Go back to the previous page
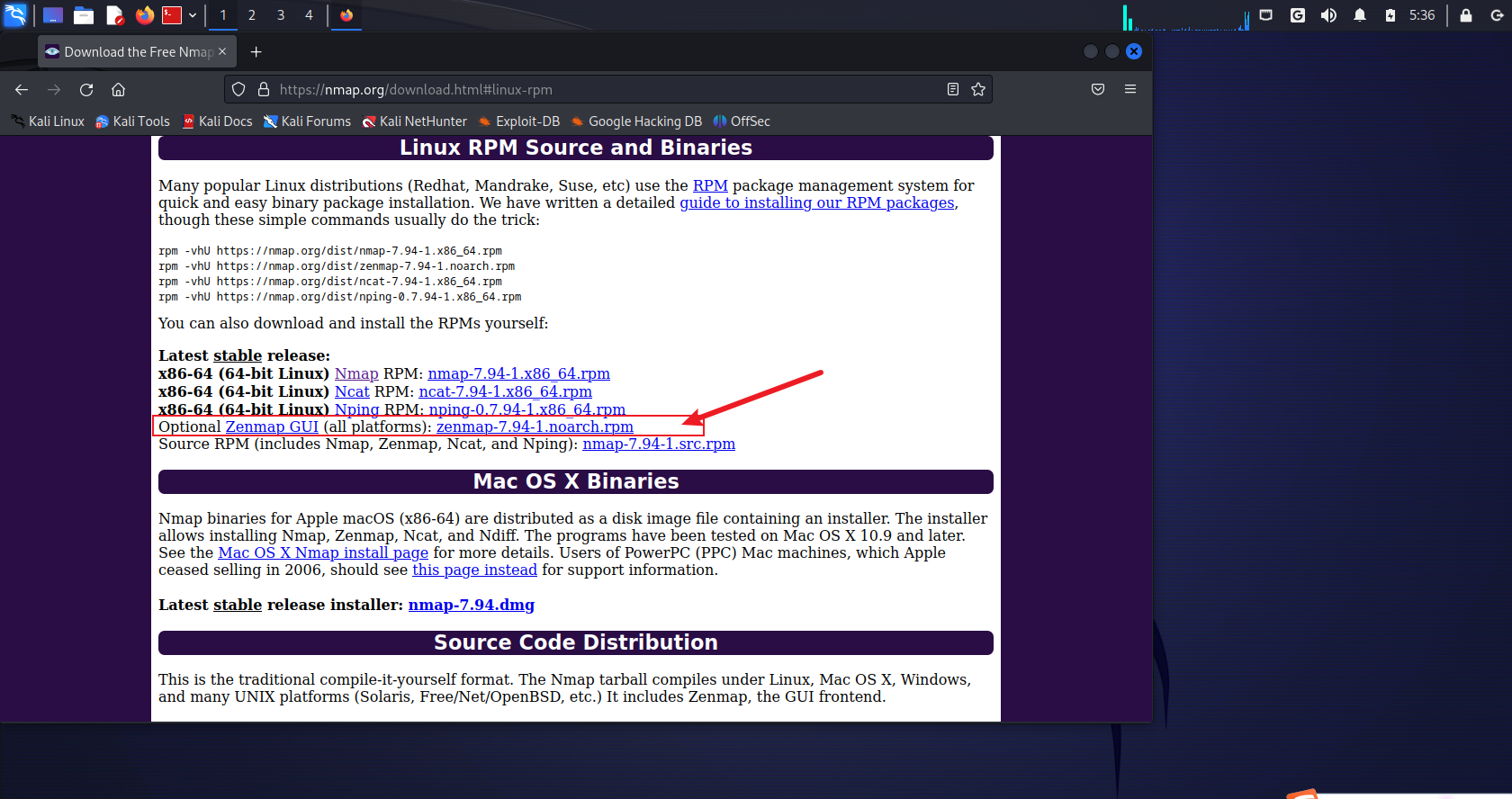The image size is (1512, 799). [x=22, y=89]
